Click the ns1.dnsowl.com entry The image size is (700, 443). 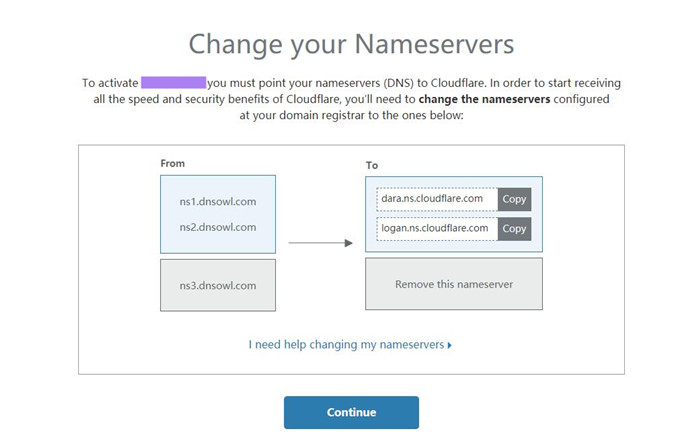pyautogui.click(x=218, y=201)
